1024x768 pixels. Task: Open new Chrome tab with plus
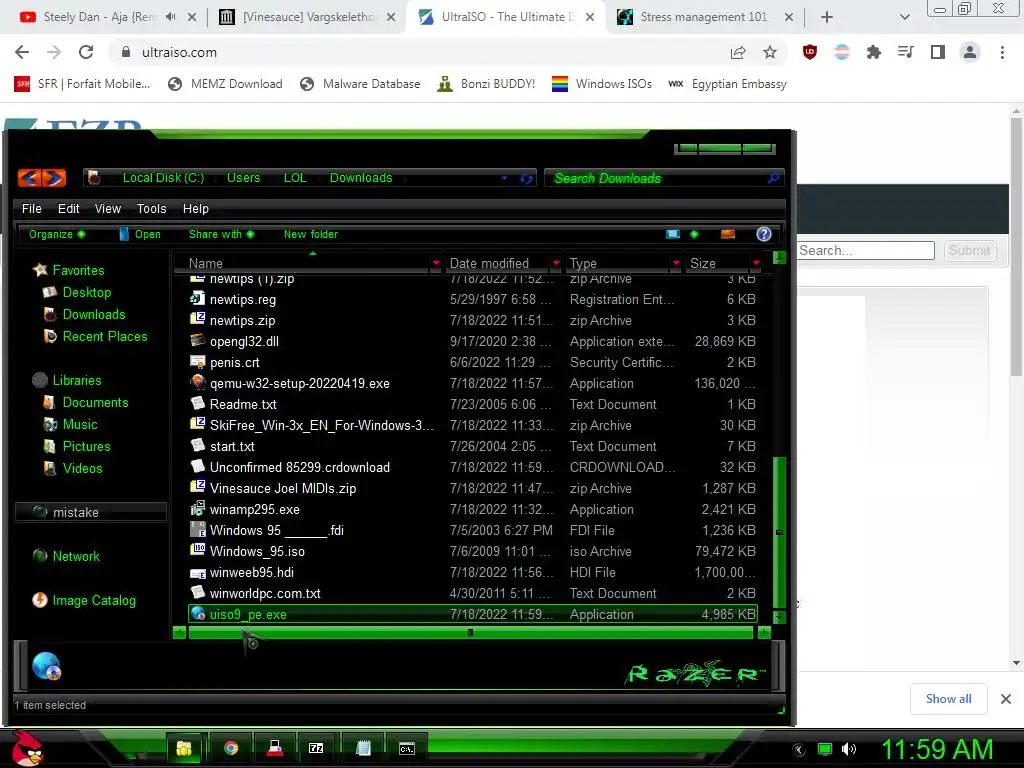pos(826,17)
